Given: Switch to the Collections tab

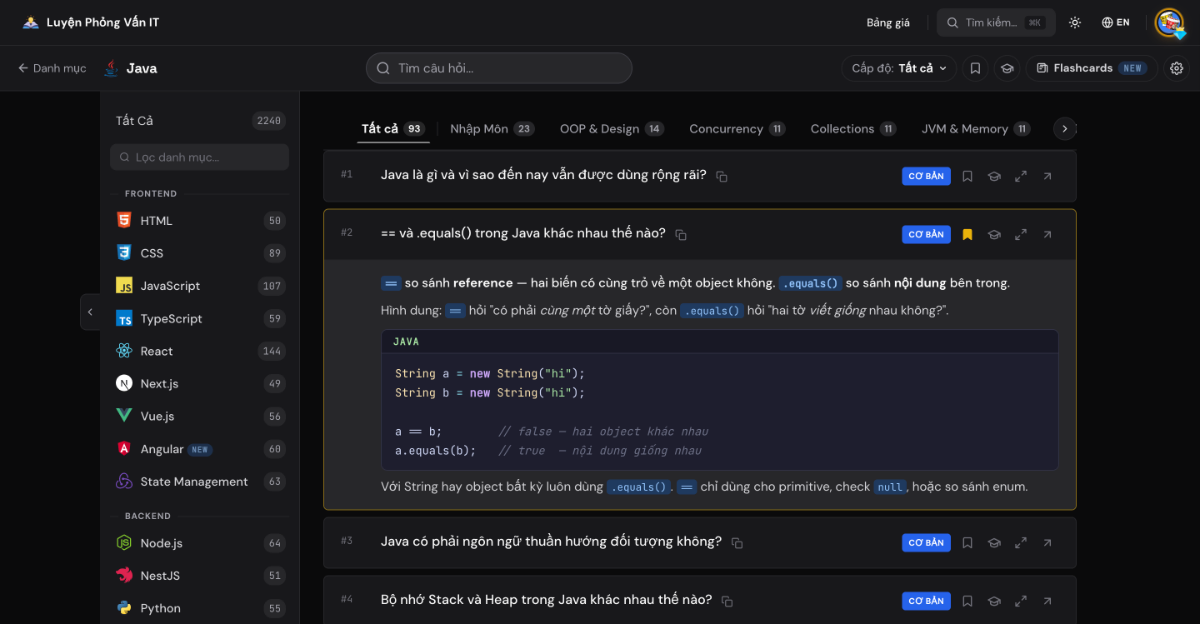Looking at the screenshot, I should click(x=853, y=129).
